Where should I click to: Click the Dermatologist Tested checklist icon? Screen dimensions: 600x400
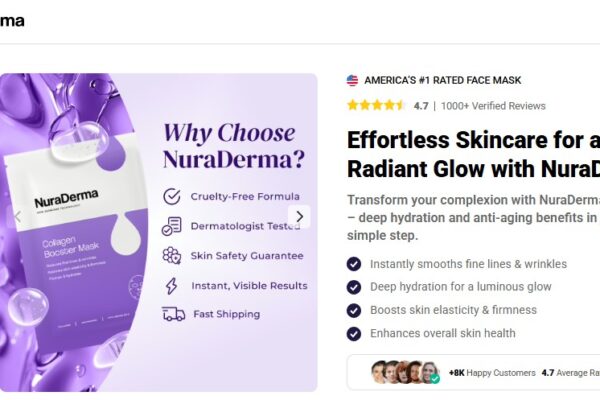tap(172, 226)
